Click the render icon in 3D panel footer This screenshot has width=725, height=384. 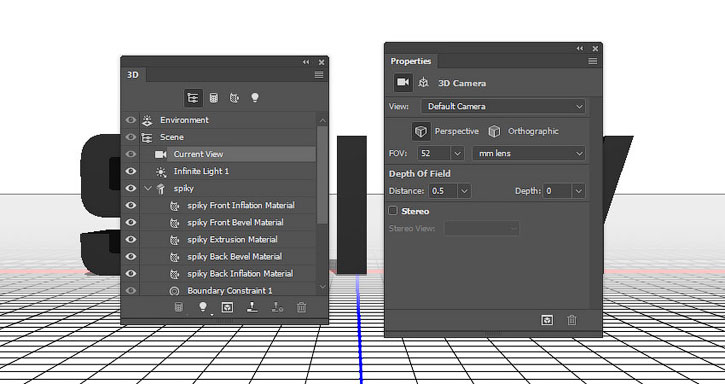pyautogui.click(x=227, y=307)
